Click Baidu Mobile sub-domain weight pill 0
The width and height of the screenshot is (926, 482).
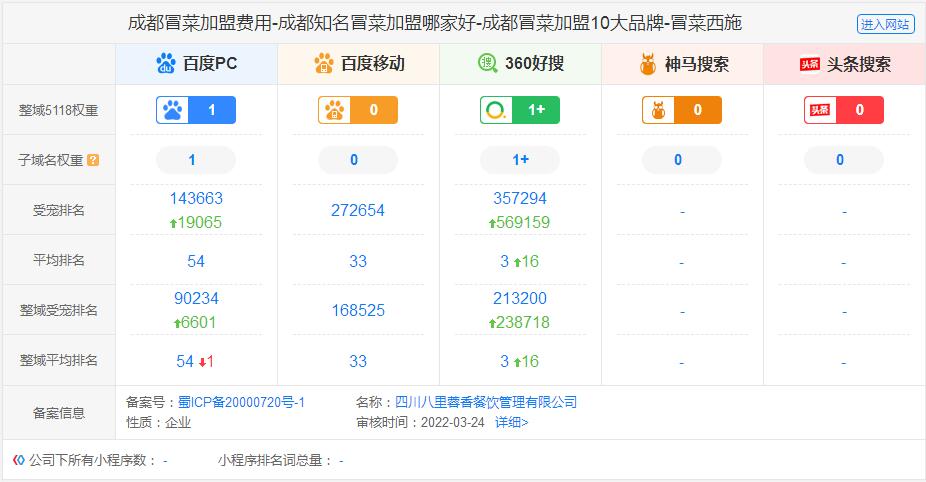tap(358, 160)
